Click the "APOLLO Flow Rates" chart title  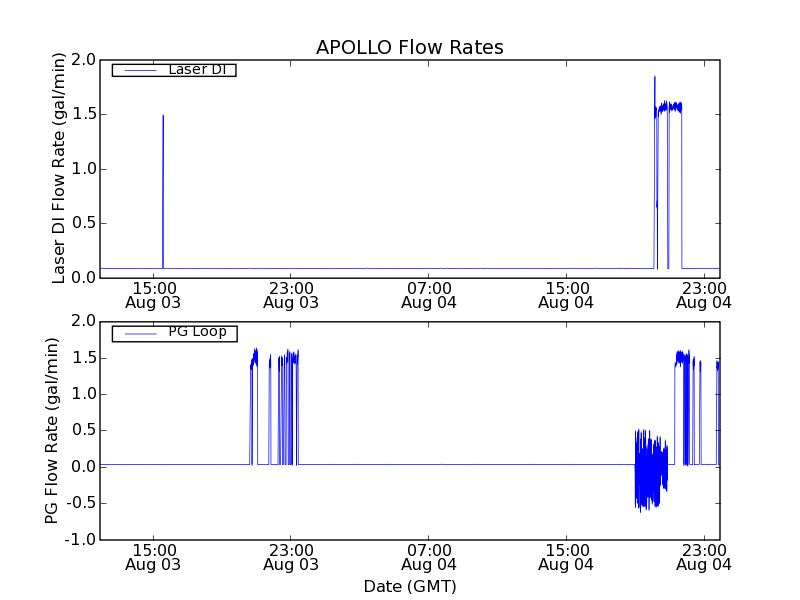410,47
